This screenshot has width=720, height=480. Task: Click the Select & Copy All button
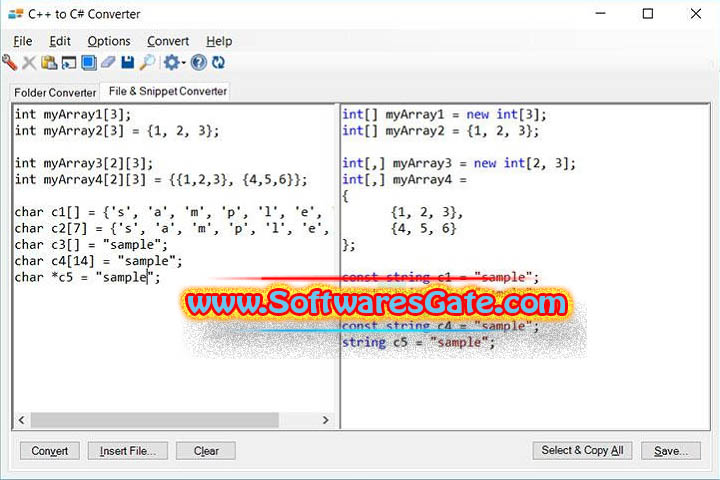click(x=582, y=450)
